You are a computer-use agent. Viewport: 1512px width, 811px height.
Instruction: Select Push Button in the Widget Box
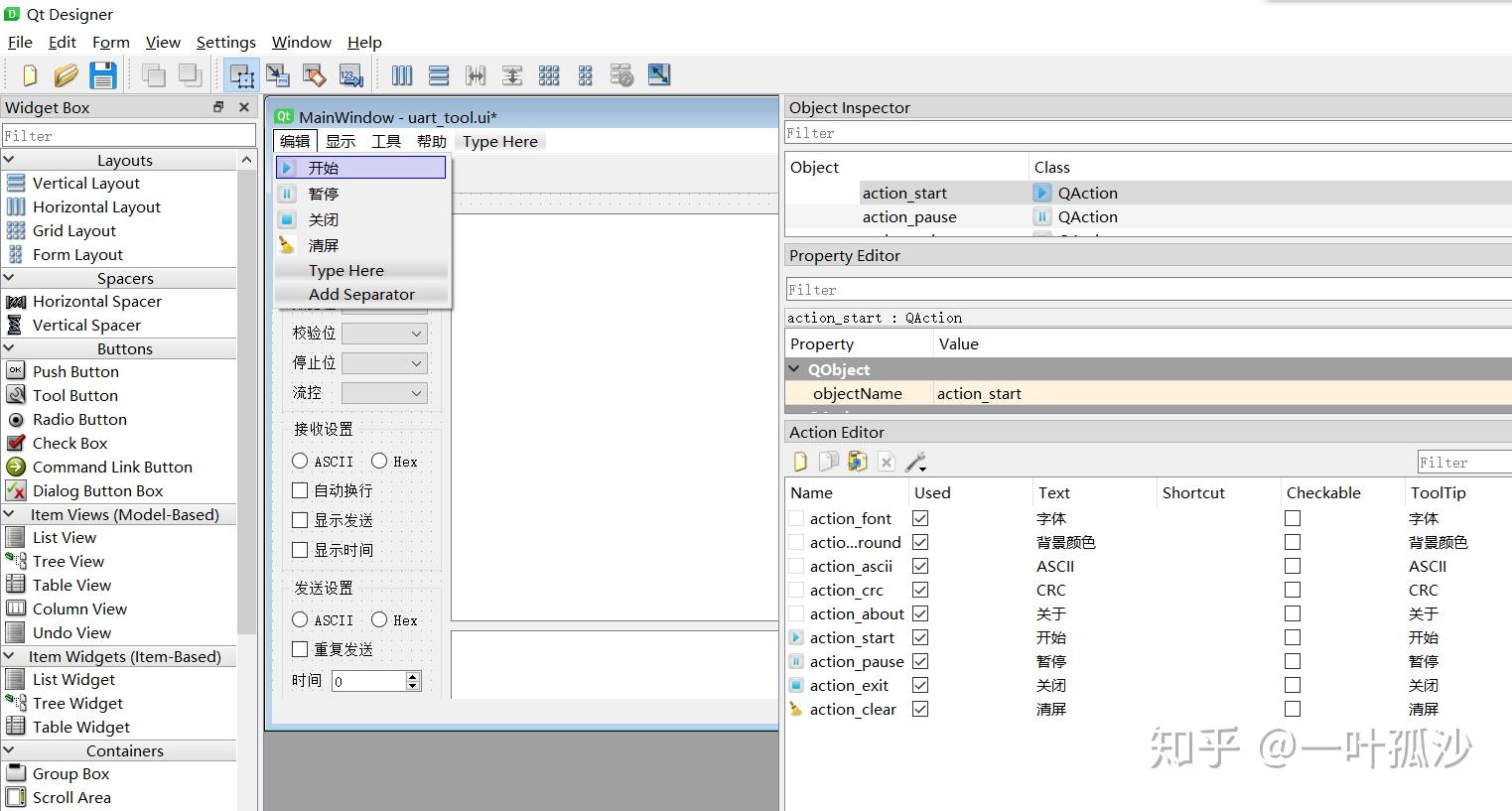(75, 371)
